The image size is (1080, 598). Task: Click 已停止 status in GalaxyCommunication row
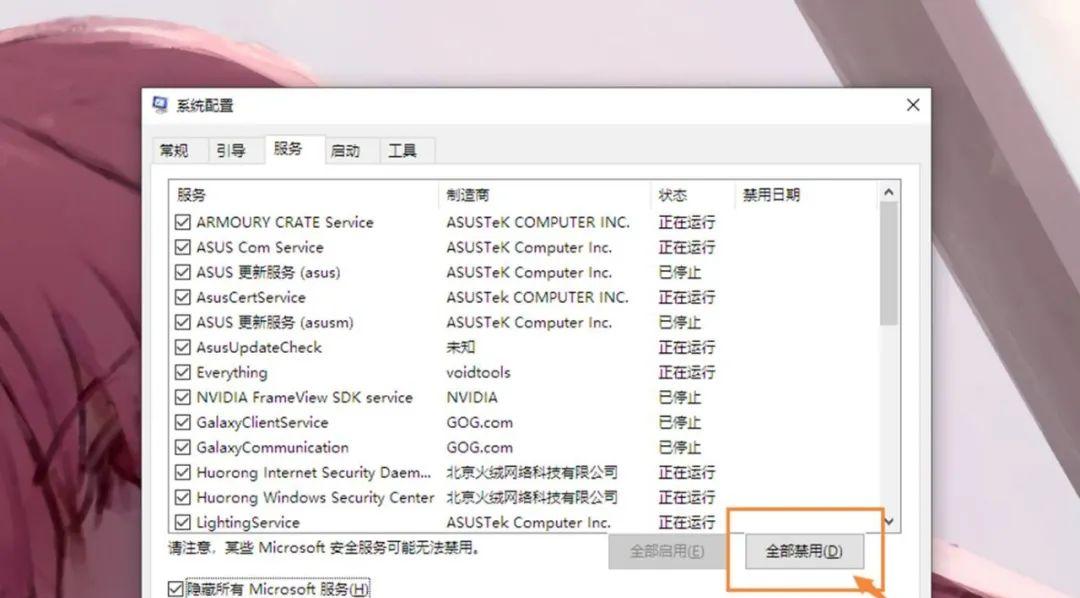coord(680,447)
